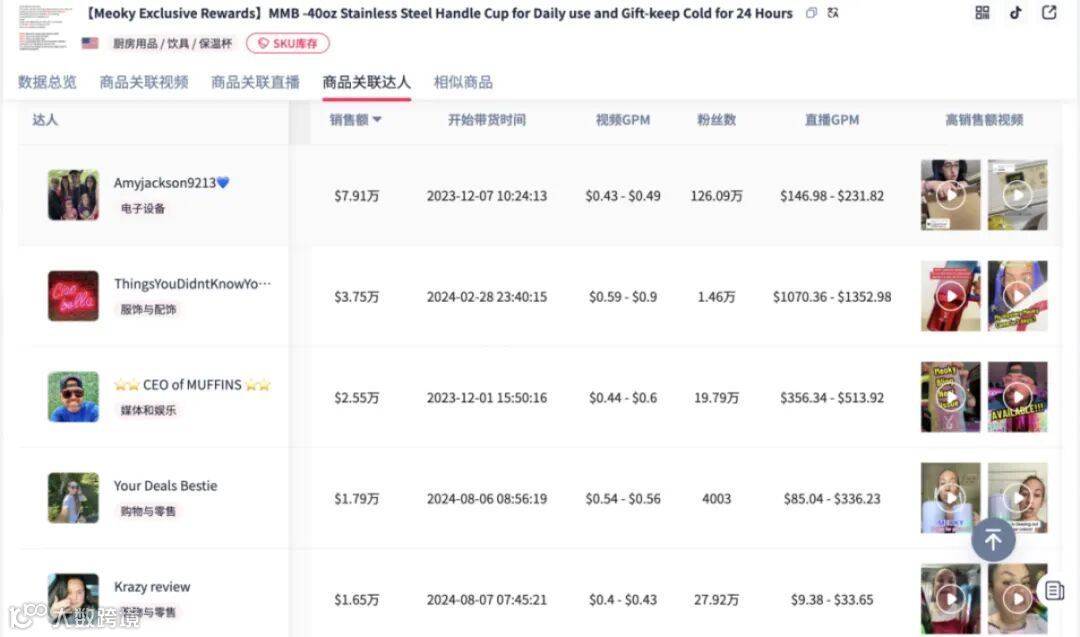Click the 2023-12-07 10:24:13 date

pos(487,196)
